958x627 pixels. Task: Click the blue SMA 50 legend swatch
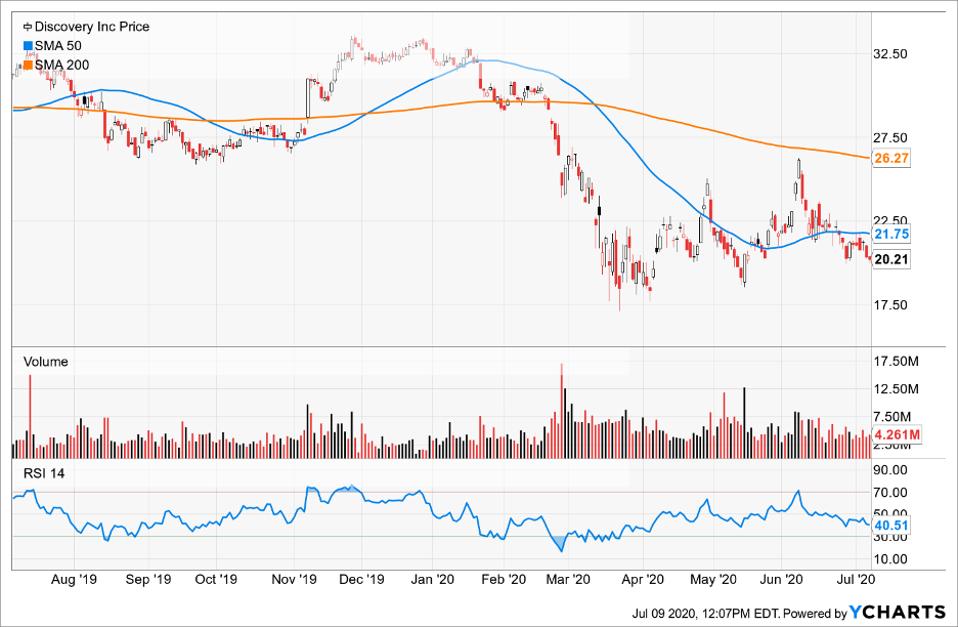pos(27,46)
